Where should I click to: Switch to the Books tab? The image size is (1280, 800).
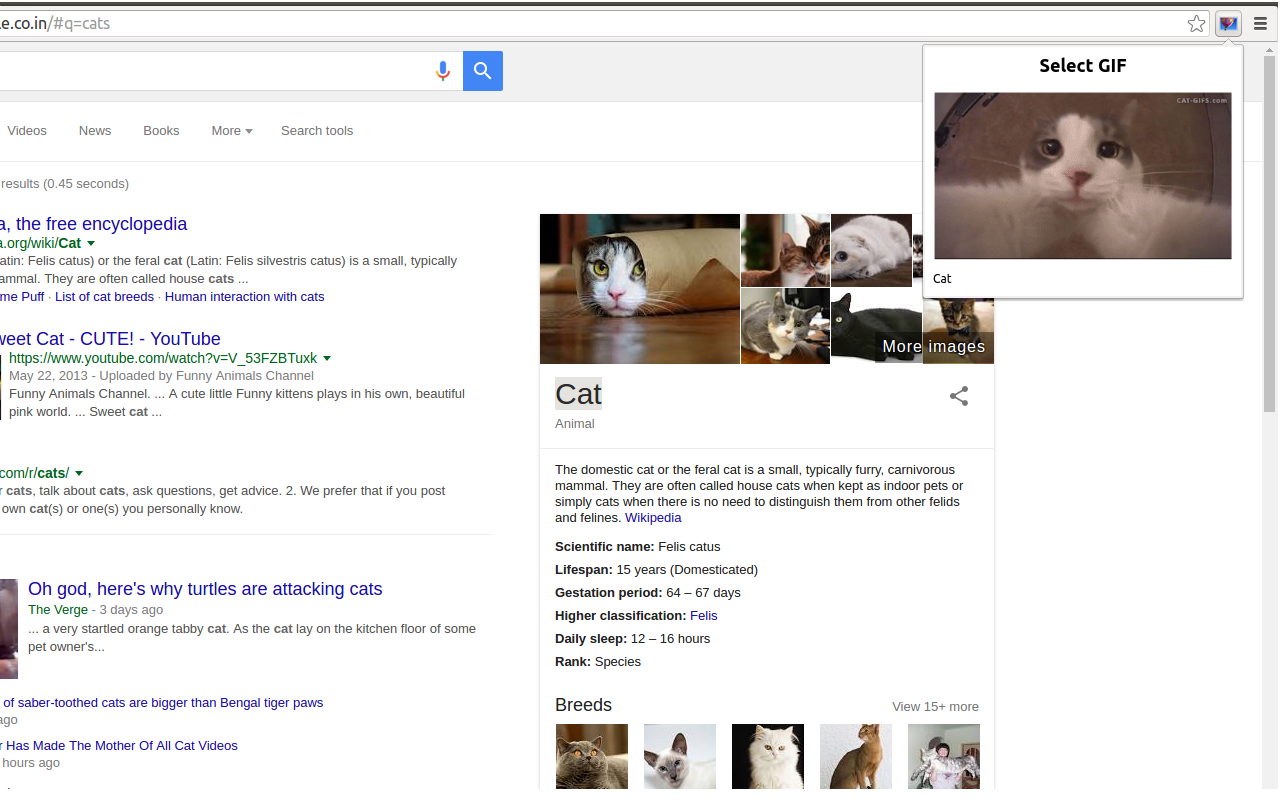(x=161, y=131)
